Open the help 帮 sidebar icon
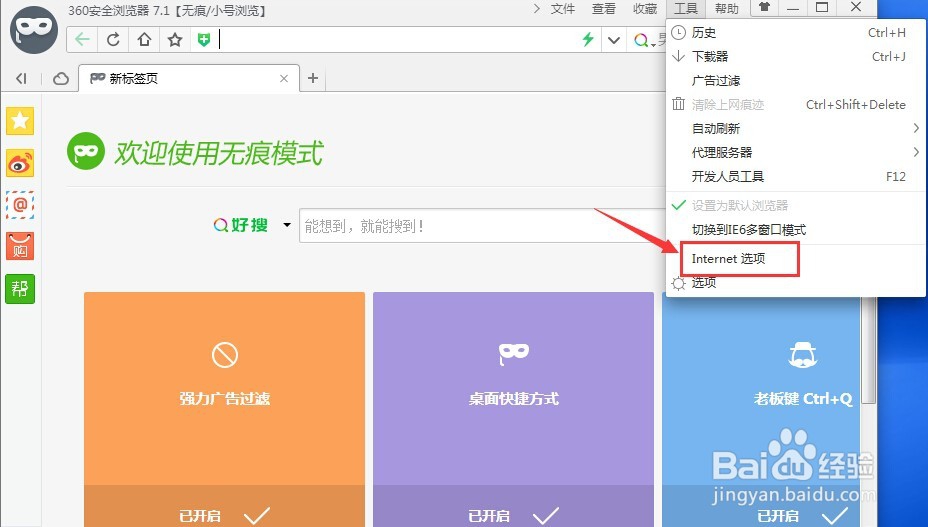Image resolution: width=928 pixels, height=527 pixels. pyautogui.click(x=20, y=288)
